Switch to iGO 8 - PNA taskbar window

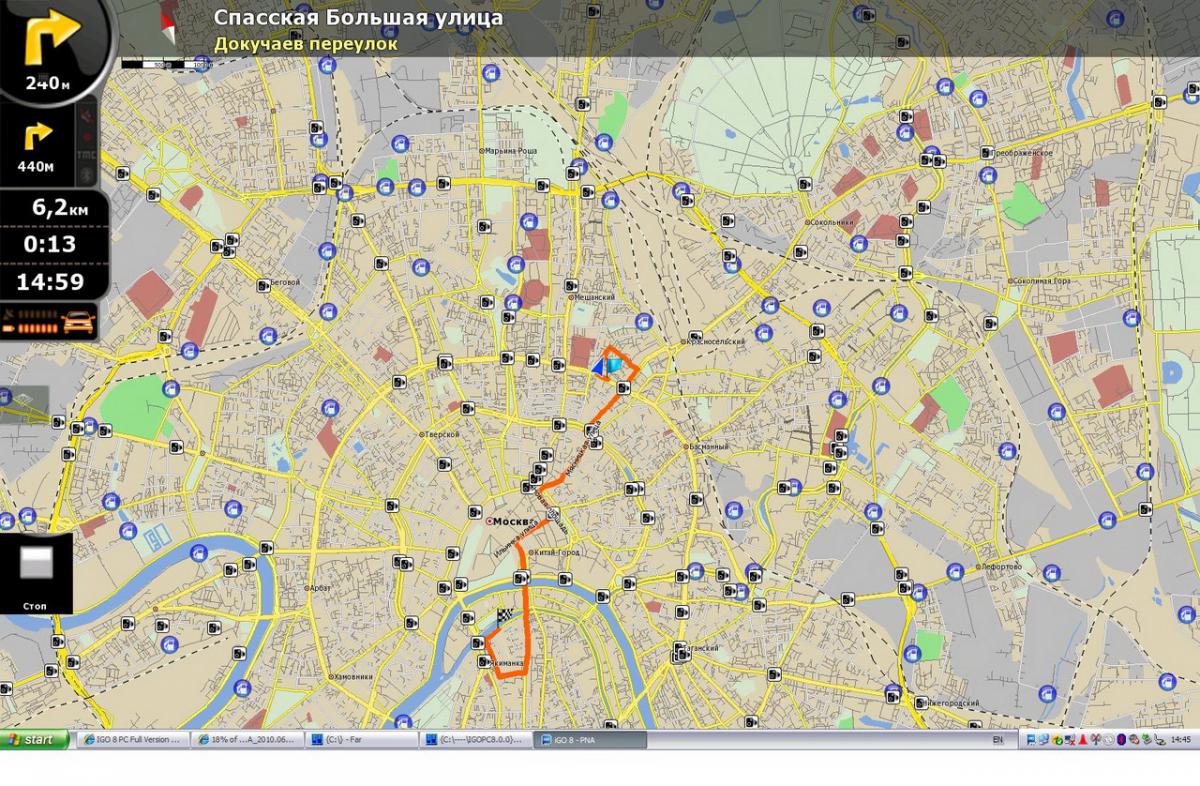[590, 740]
